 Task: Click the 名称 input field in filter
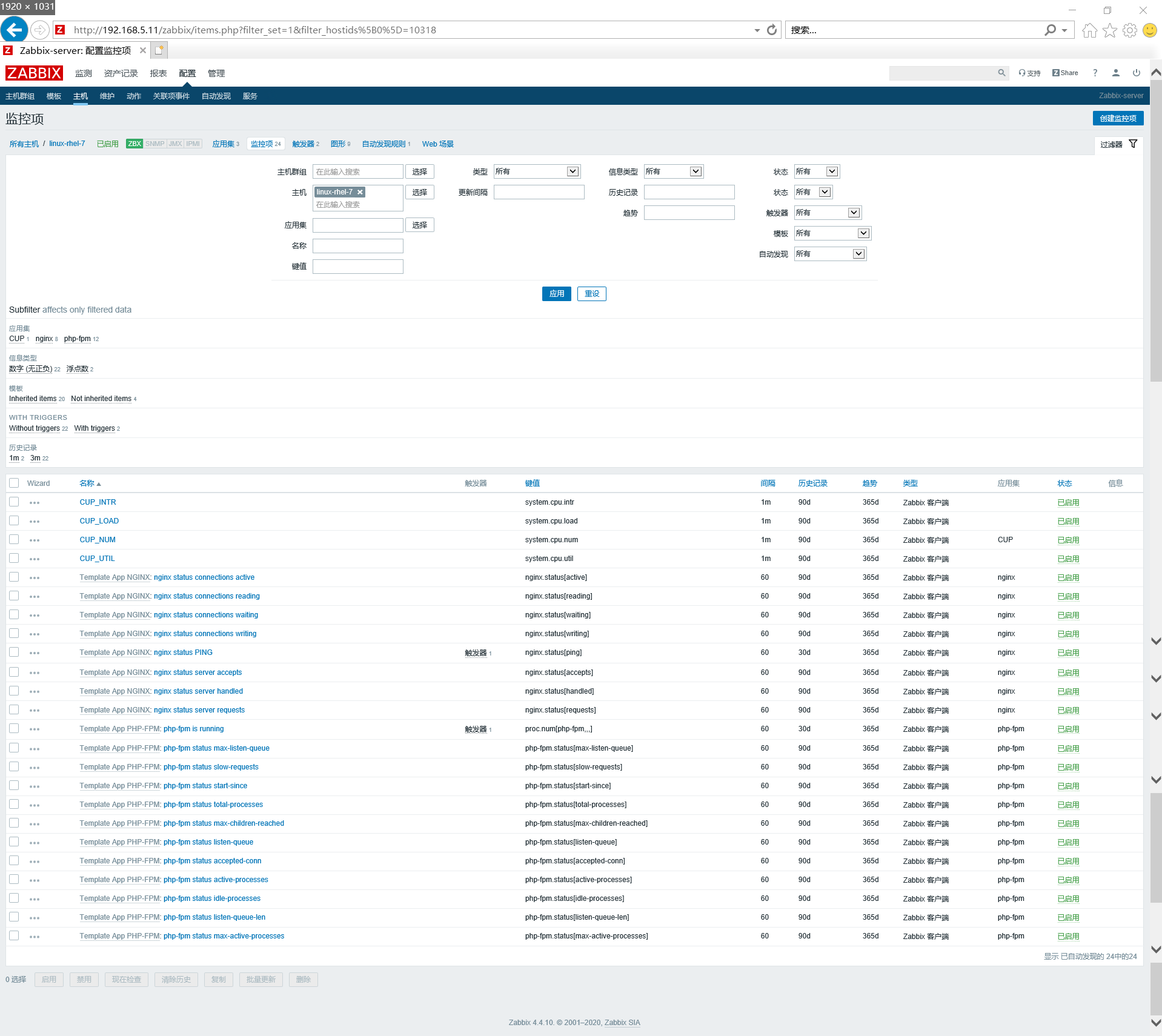click(357, 246)
